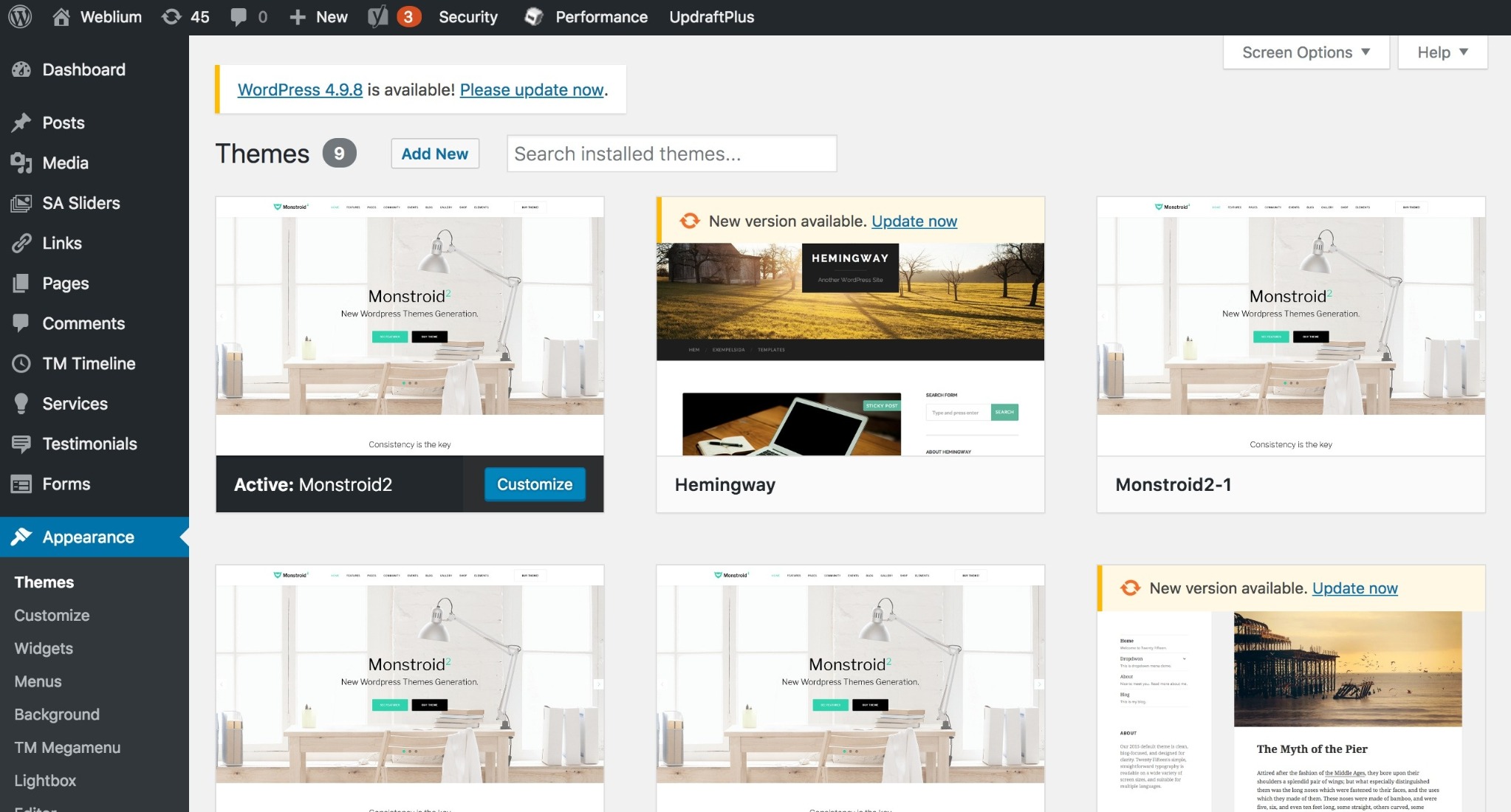The width and height of the screenshot is (1511, 812).
Task: Open the Weblium site menu
Action: click(x=111, y=17)
